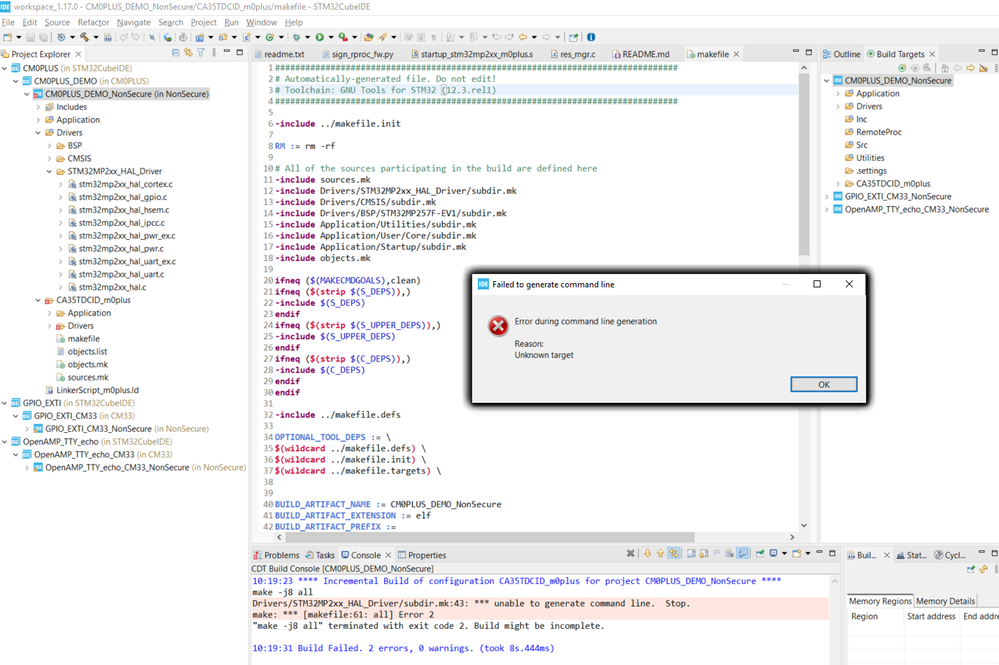This screenshot has height=665, width=999.
Task: Click Pin Console icon
Action: [x=759, y=554]
